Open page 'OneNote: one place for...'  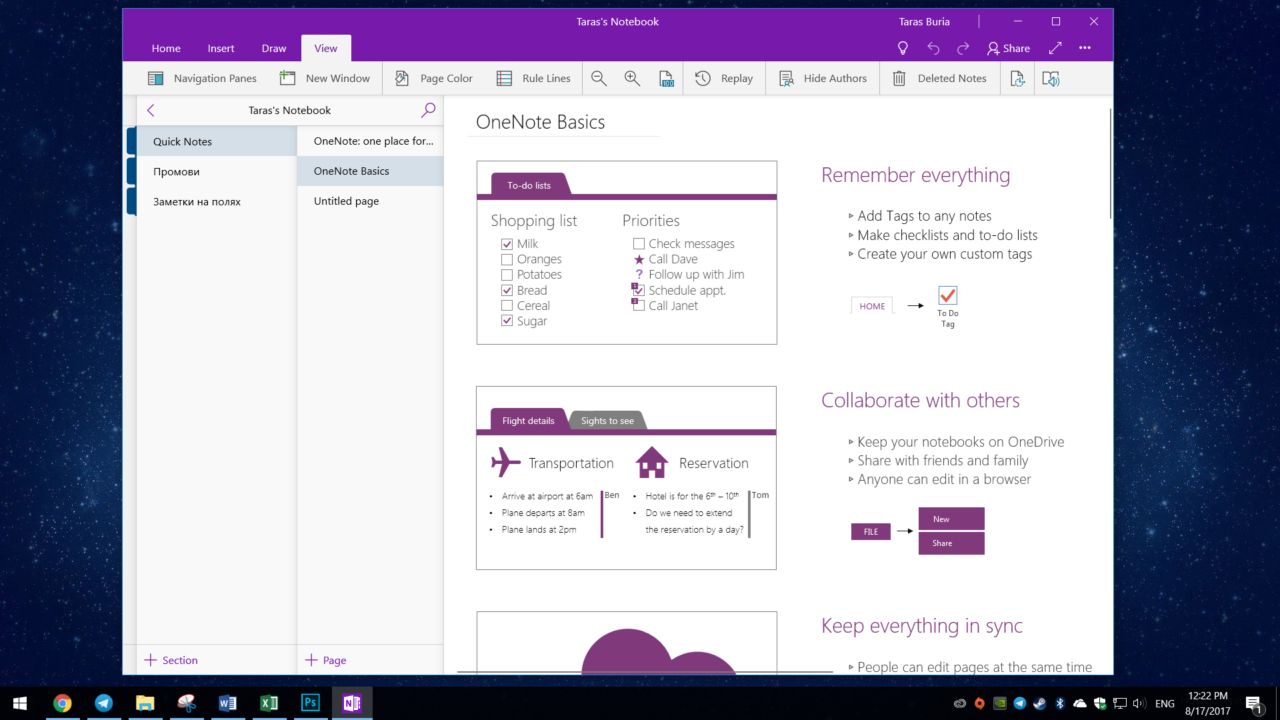[370, 141]
